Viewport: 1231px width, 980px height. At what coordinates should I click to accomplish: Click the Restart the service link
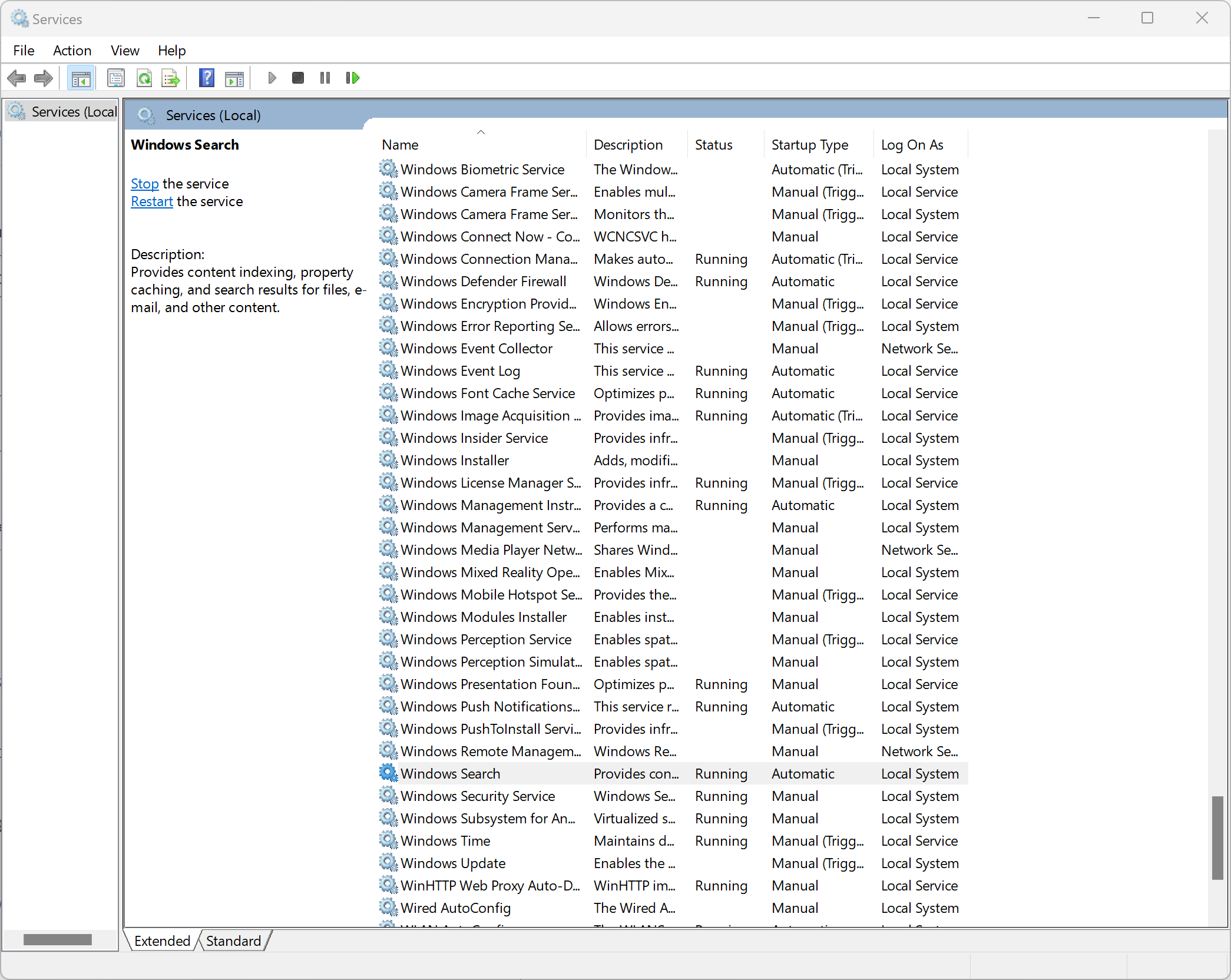151,201
